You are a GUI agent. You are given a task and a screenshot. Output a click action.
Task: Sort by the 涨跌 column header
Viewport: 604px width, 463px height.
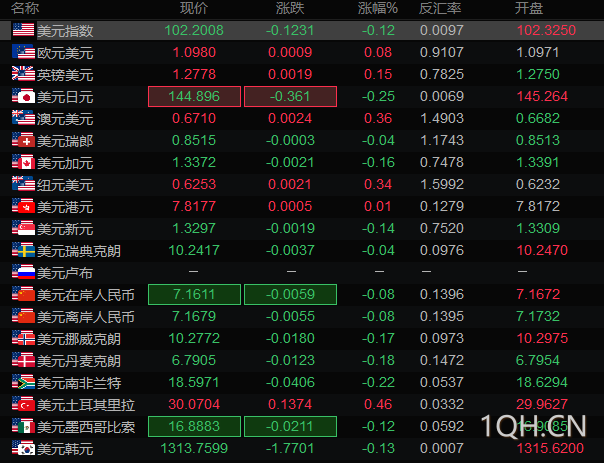point(290,8)
